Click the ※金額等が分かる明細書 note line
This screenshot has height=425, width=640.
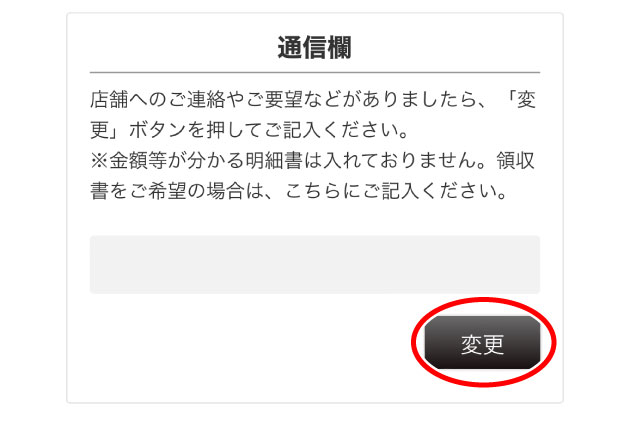coord(312,161)
